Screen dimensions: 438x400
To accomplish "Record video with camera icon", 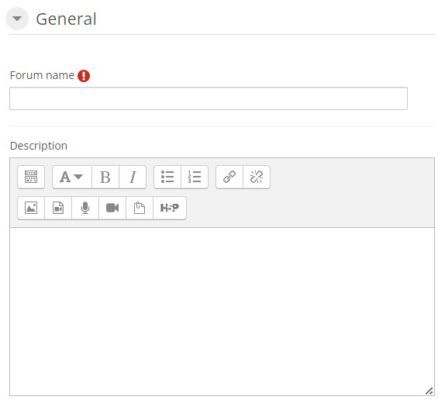I will tap(112, 208).
